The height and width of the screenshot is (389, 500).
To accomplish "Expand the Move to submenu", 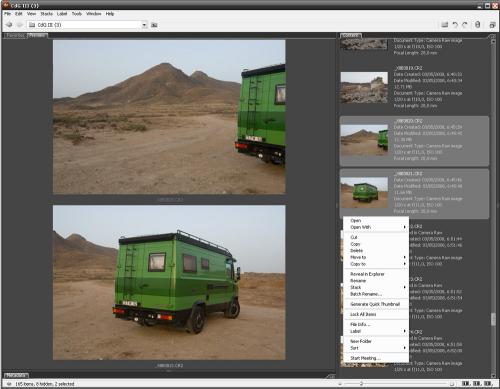I will (x=376, y=257).
